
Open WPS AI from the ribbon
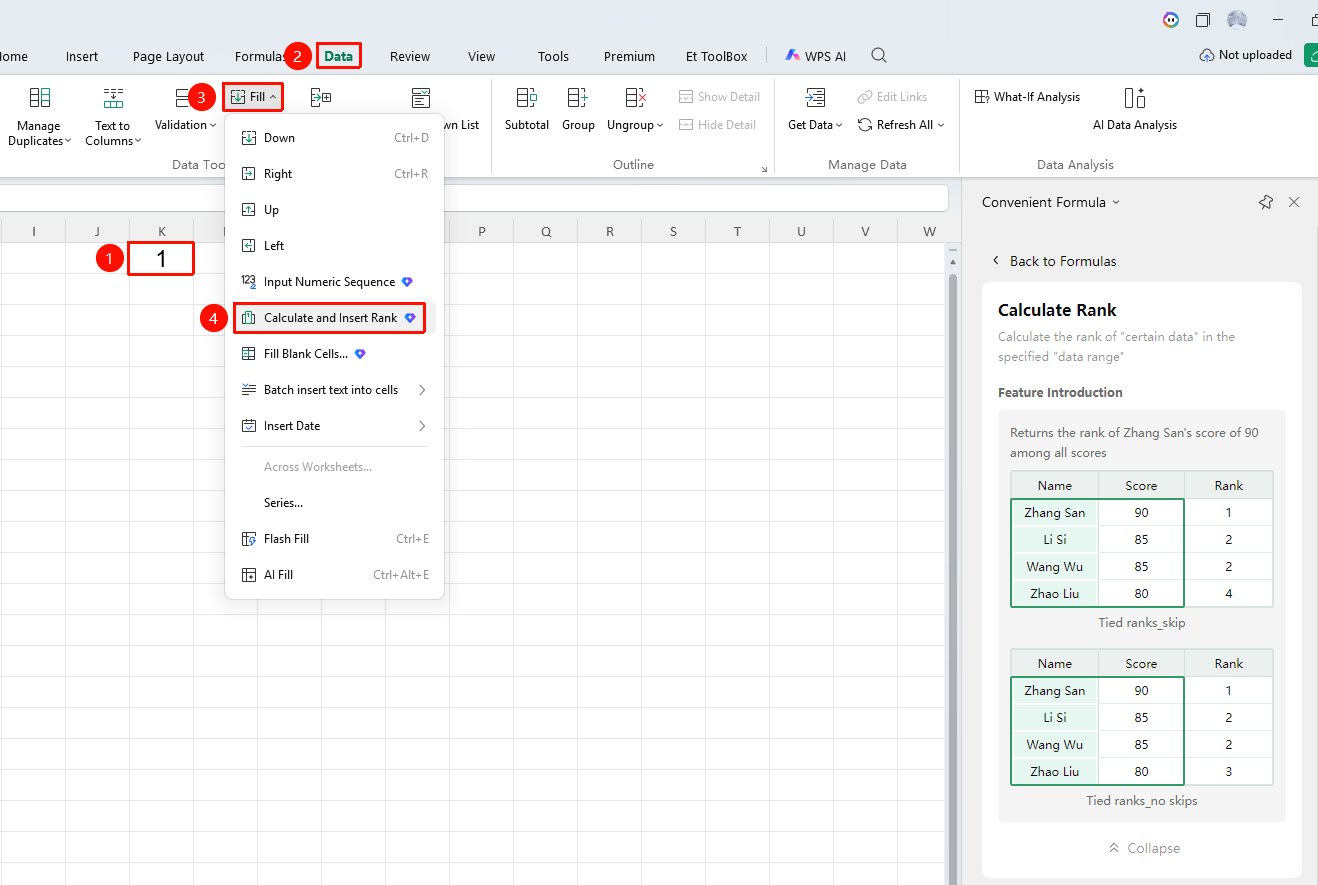pos(816,56)
